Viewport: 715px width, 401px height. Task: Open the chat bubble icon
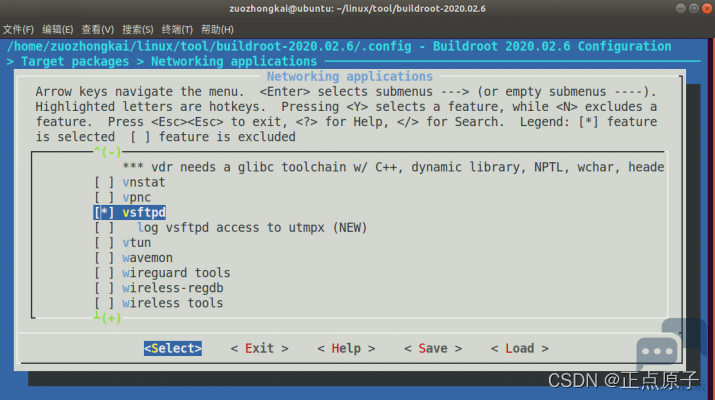pyautogui.click(x=657, y=351)
